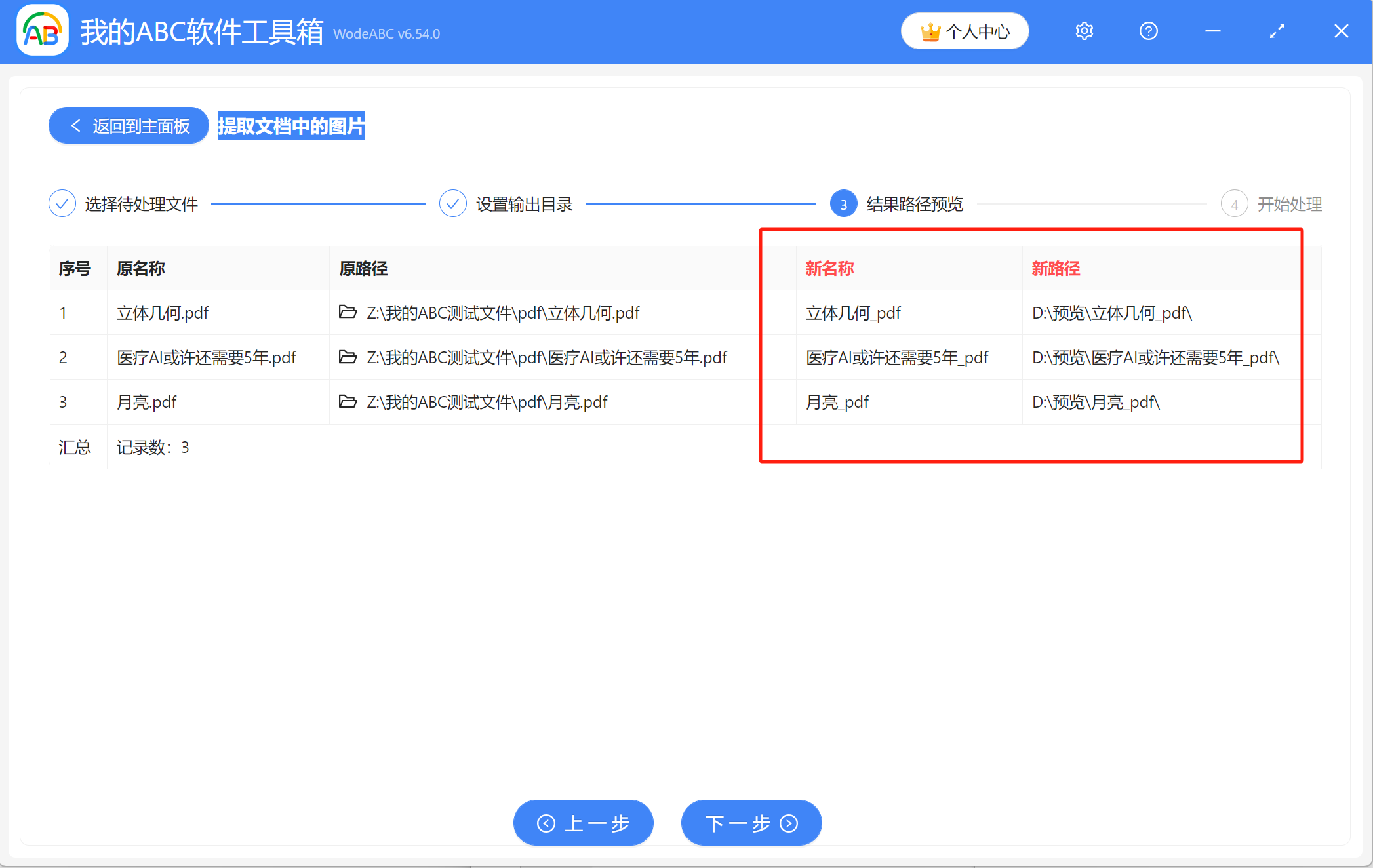Select step circle 4 开始处理
The height and width of the screenshot is (868, 1373).
[1235, 203]
